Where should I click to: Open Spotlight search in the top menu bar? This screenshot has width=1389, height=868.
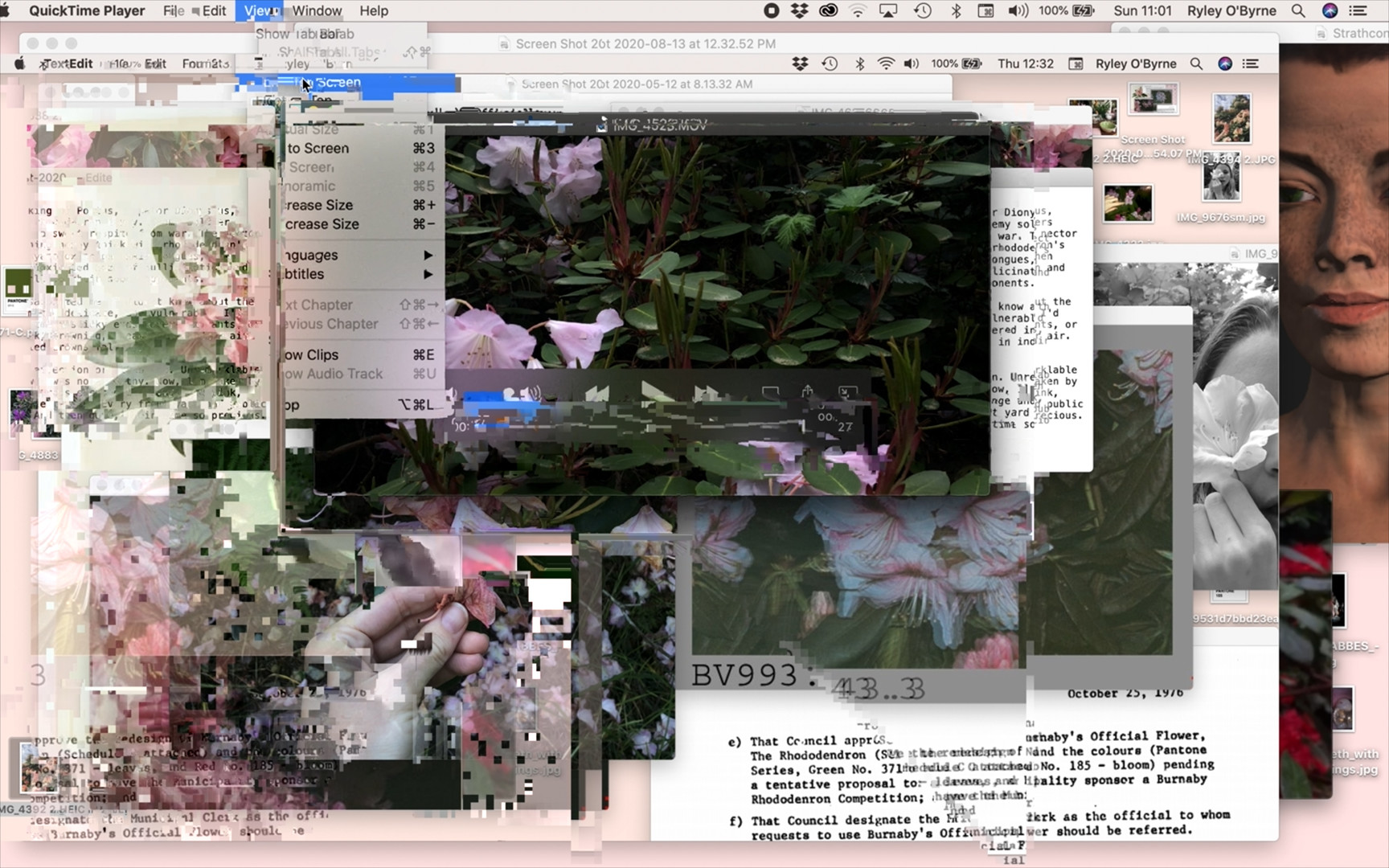pyautogui.click(x=1298, y=10)
